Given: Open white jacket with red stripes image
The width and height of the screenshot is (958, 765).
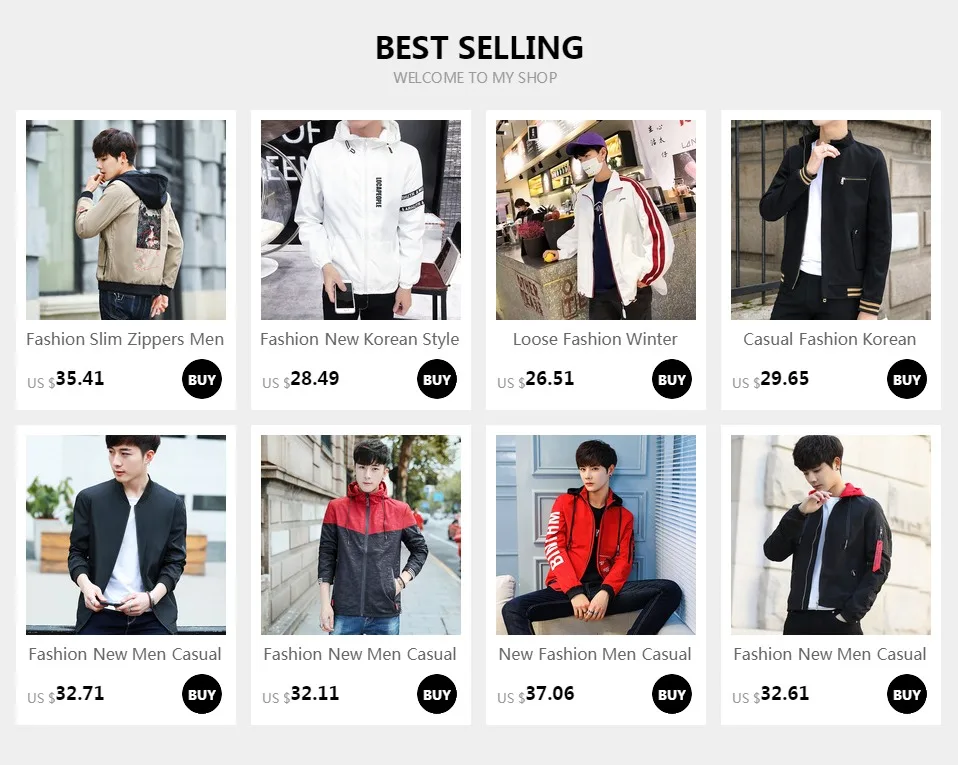Looking at the screenshot, I should 596,220.
